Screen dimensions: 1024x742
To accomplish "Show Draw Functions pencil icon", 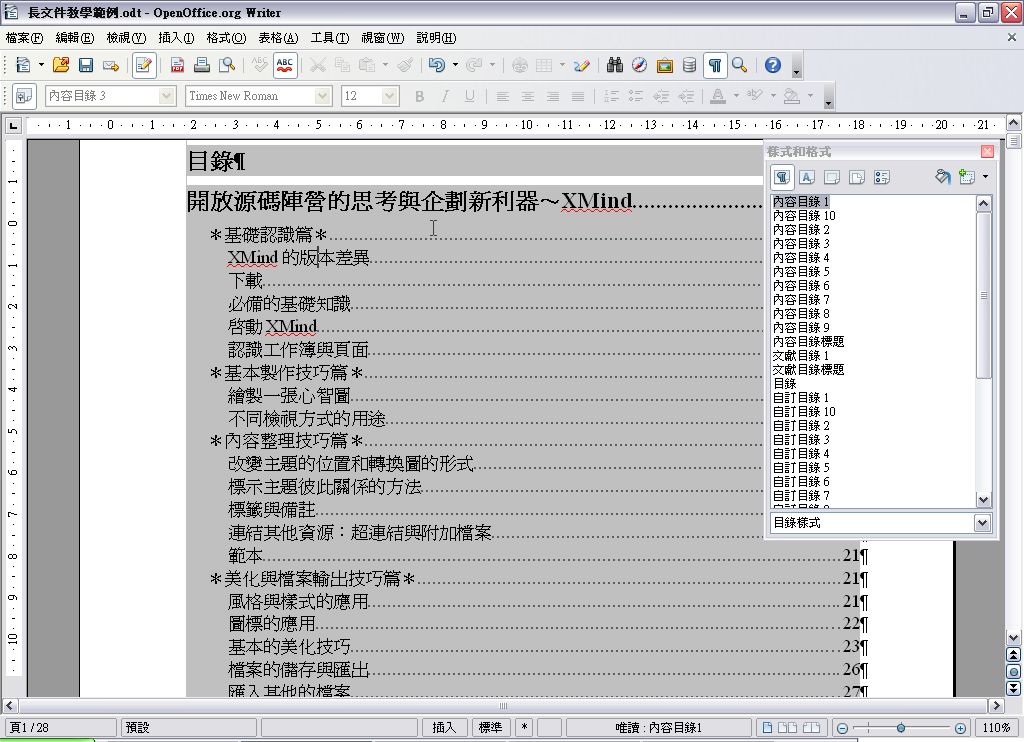I will pos(581,65).
